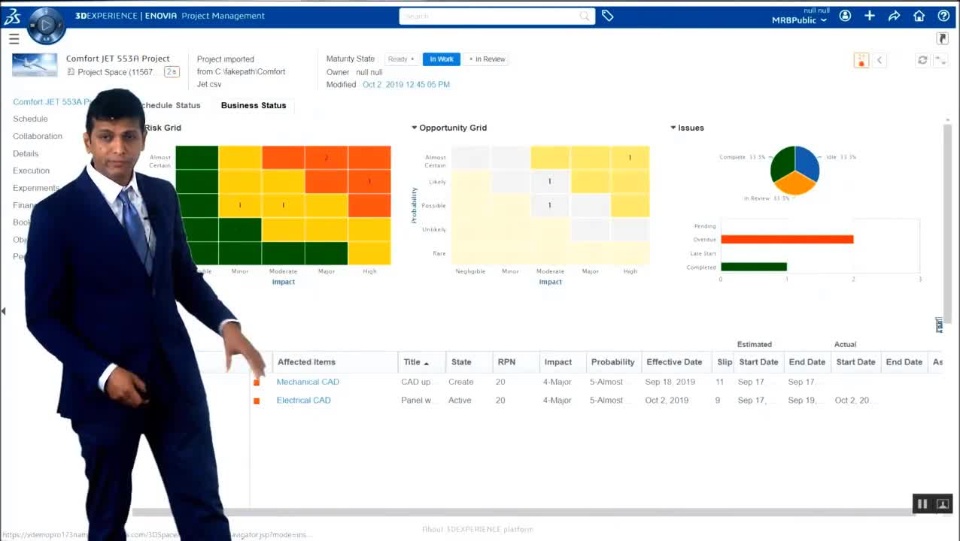The height and width of the screenshot is (541, 960).
Task: Collapse left panel with edge arrow
Action: (3, 311)
